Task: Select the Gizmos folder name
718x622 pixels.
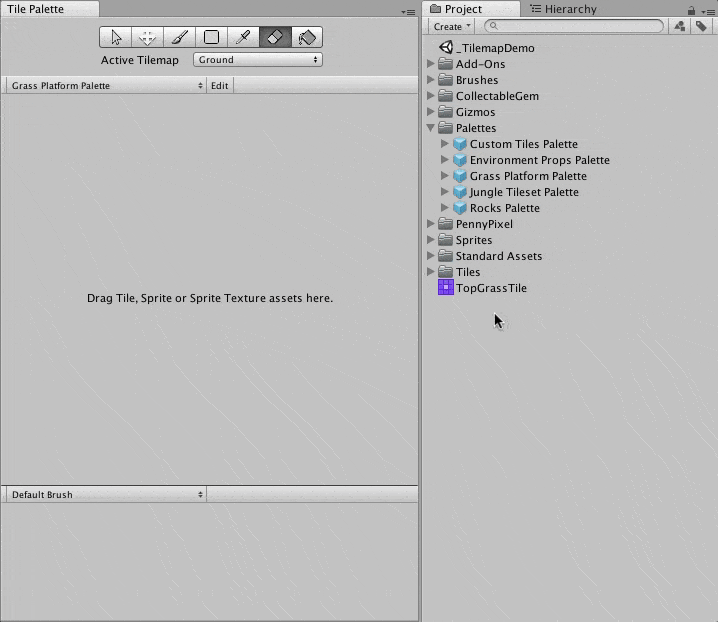Action: [x=475, y=112]
